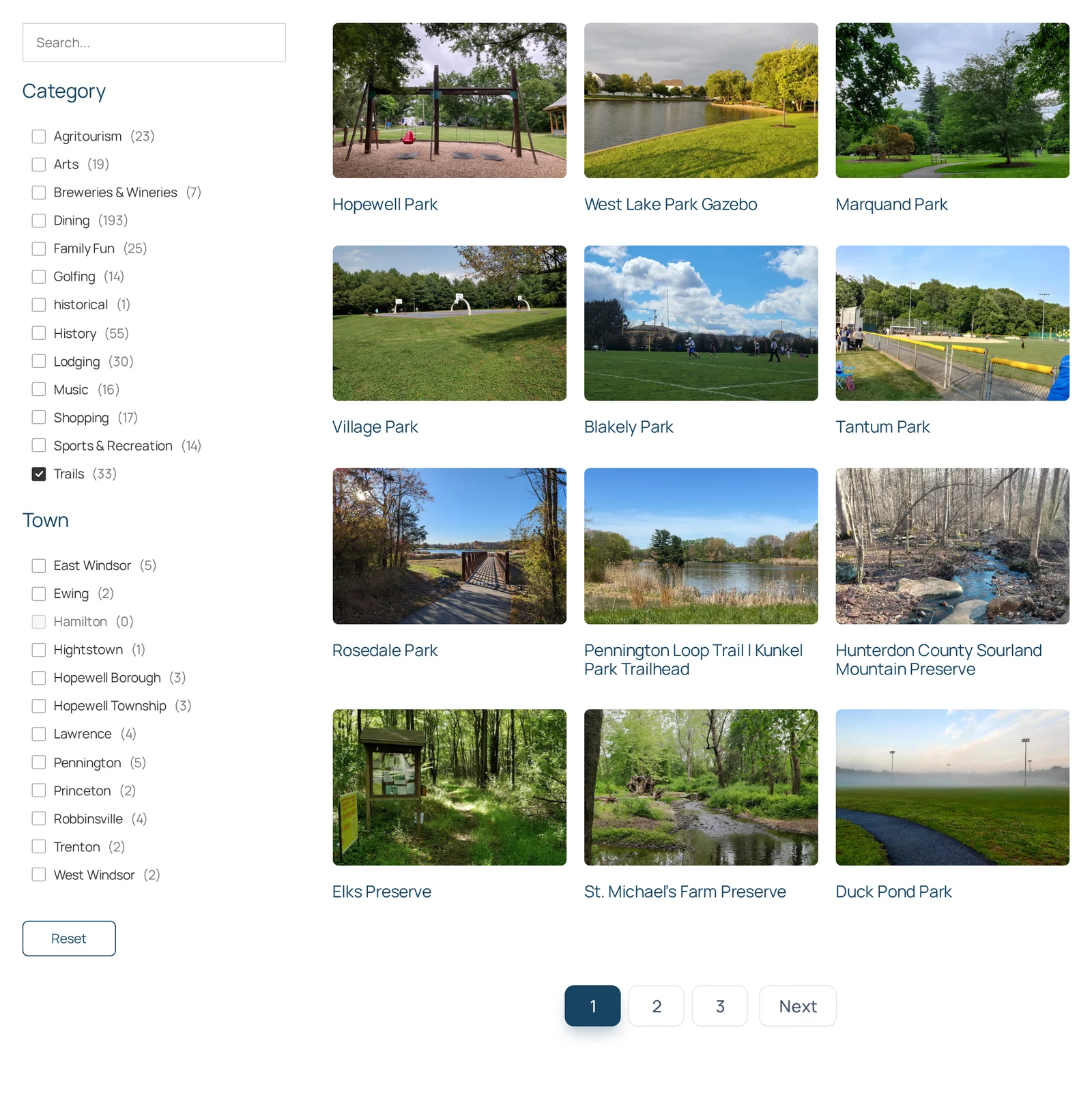Open the Elks Preserve link

(x=382, y=892)
